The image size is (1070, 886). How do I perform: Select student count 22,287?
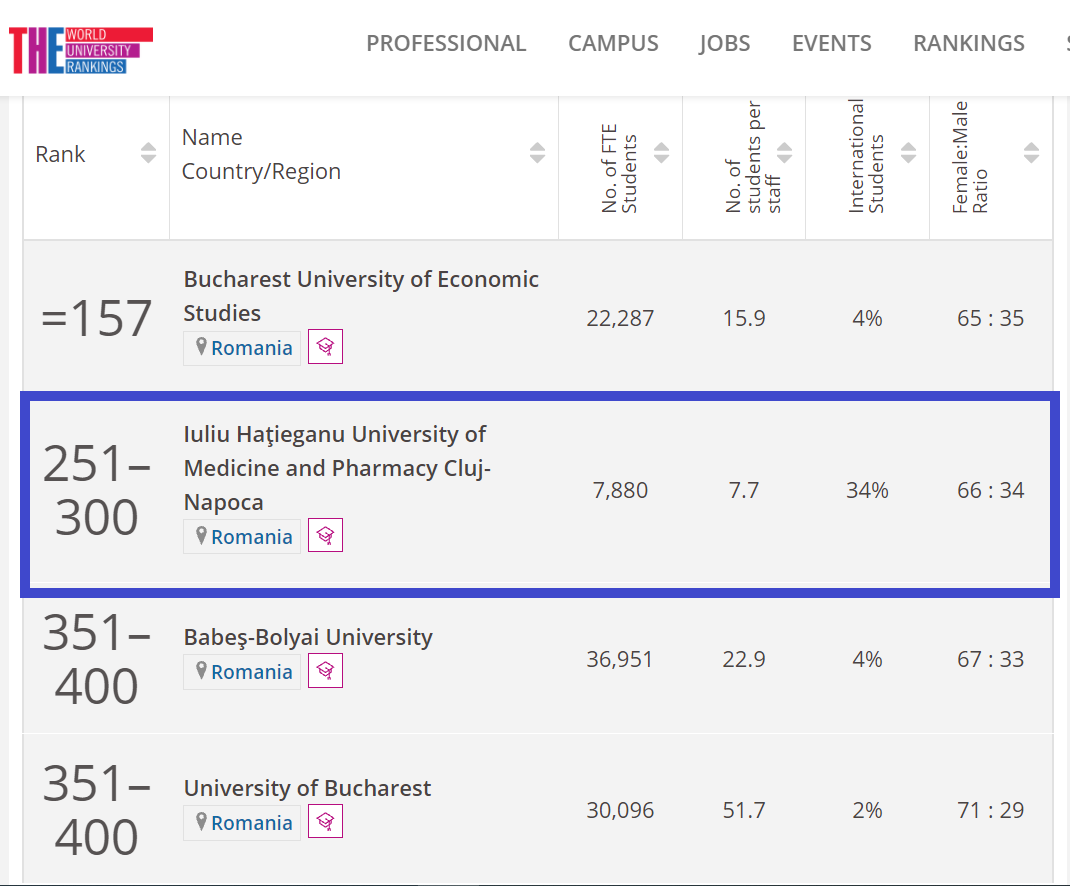[620, 318]
